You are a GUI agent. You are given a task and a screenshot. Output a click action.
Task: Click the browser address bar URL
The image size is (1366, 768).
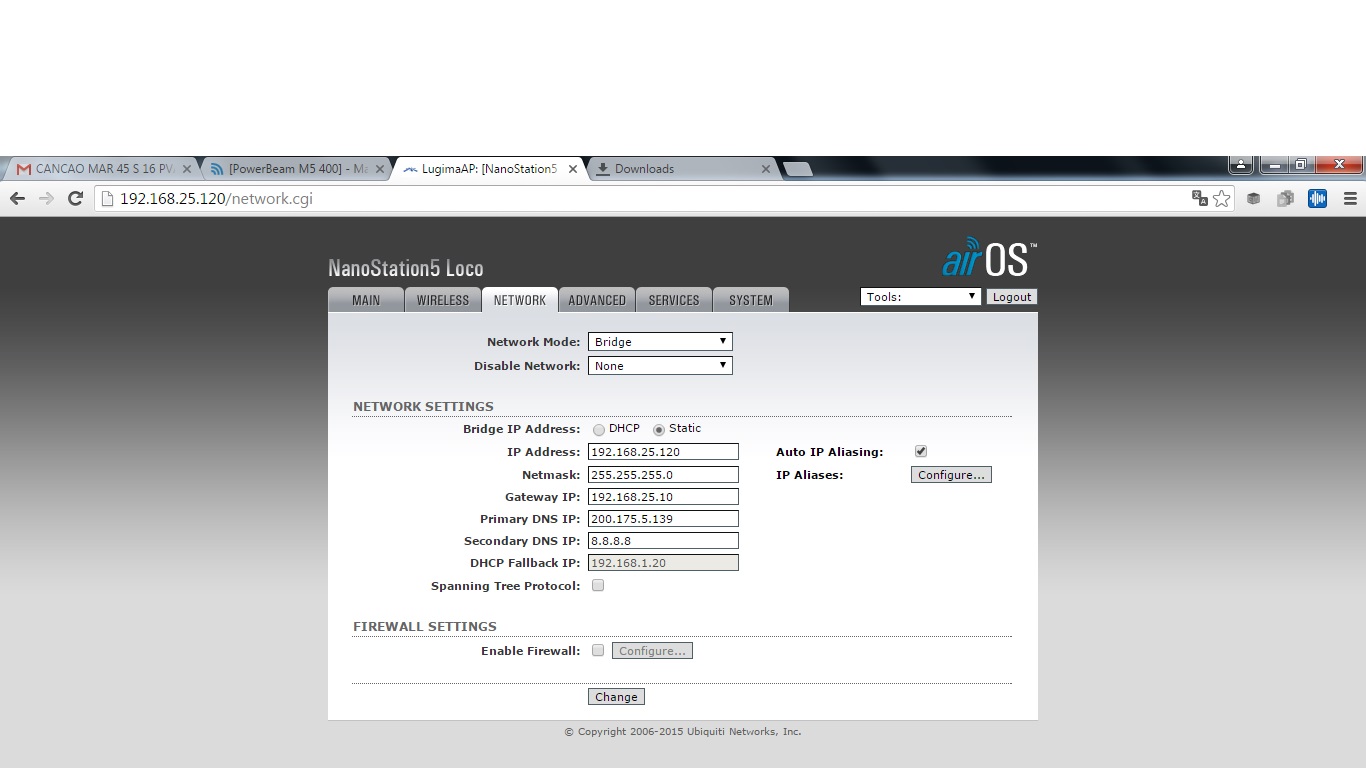tap(216, 198)
